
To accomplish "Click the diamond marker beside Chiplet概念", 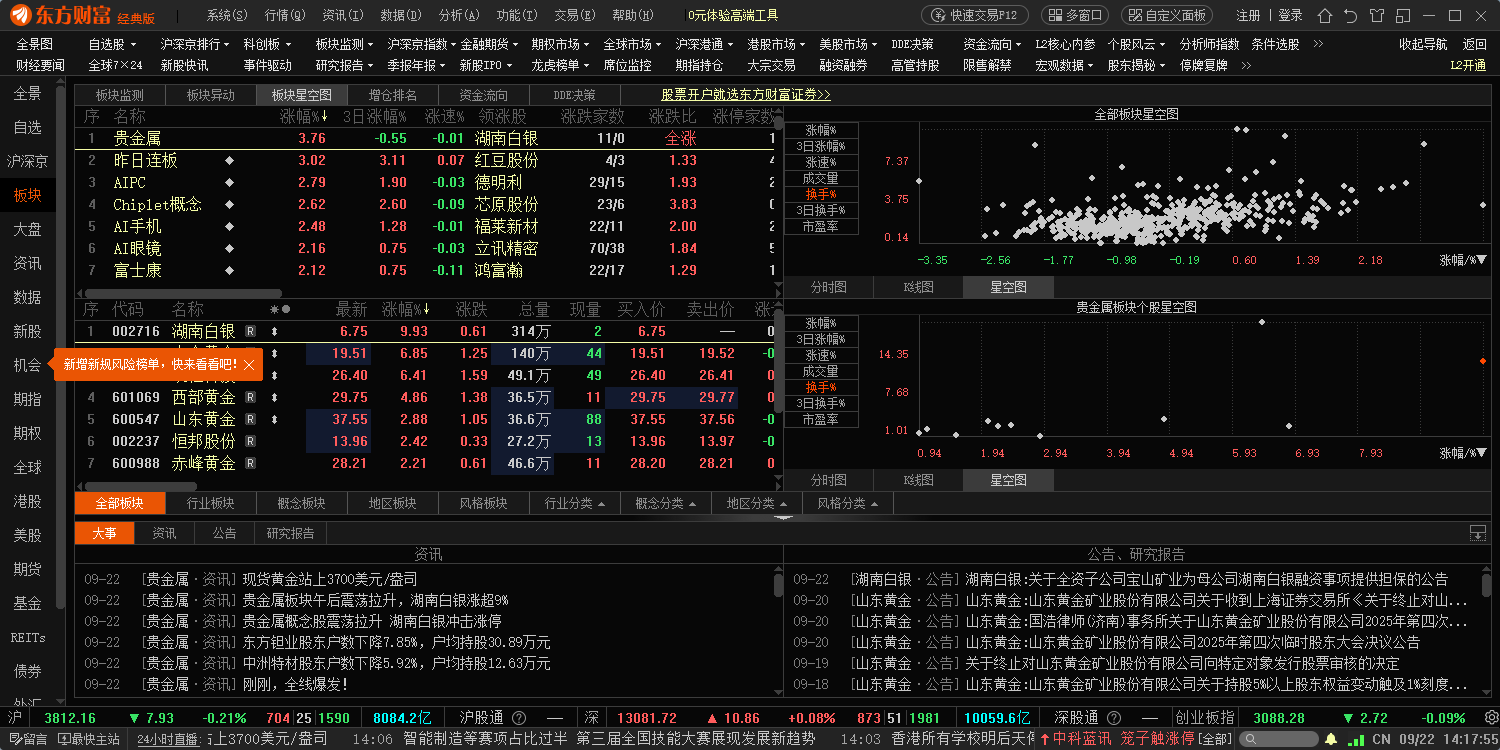I will click(230, 205).
